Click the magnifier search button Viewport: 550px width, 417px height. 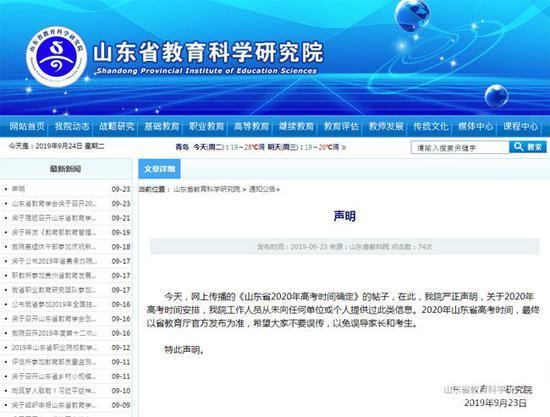click(528, 147)
